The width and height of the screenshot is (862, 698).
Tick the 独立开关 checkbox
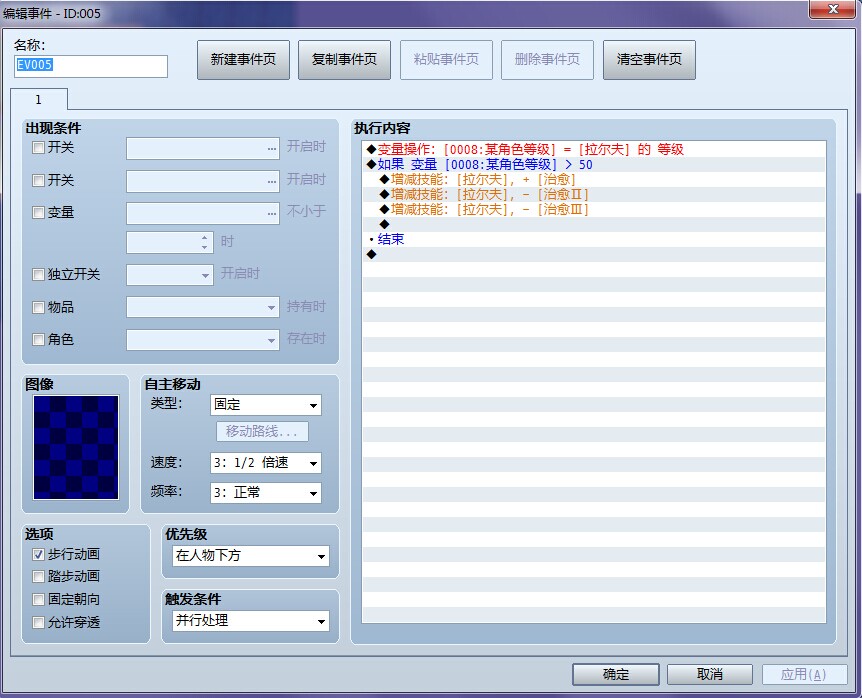[x=38, y=274]
